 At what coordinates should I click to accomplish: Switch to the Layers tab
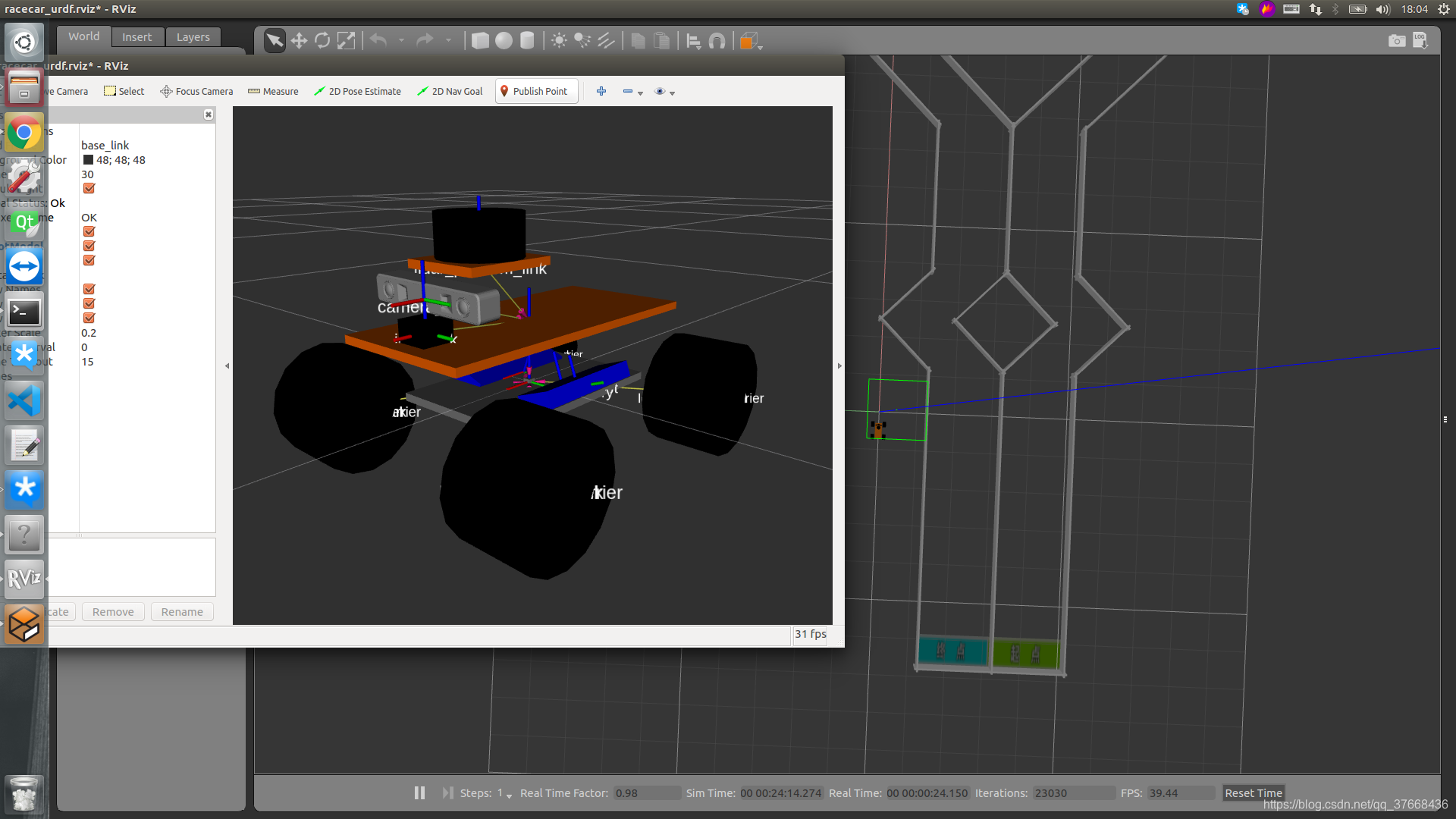click(x=193, y=37)
